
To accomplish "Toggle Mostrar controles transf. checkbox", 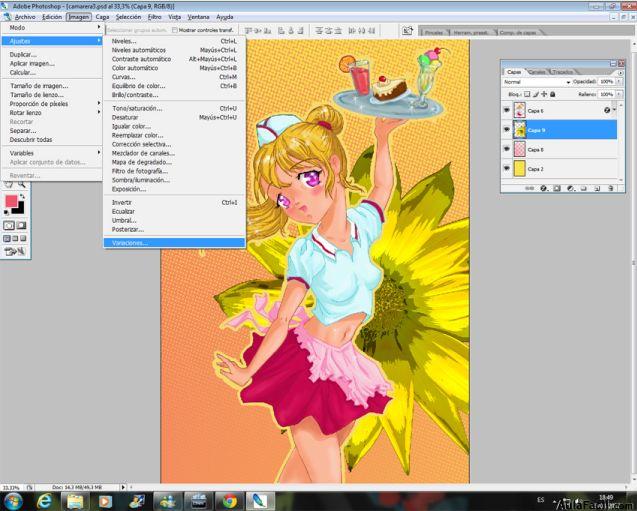I will (x=175, y=30).
